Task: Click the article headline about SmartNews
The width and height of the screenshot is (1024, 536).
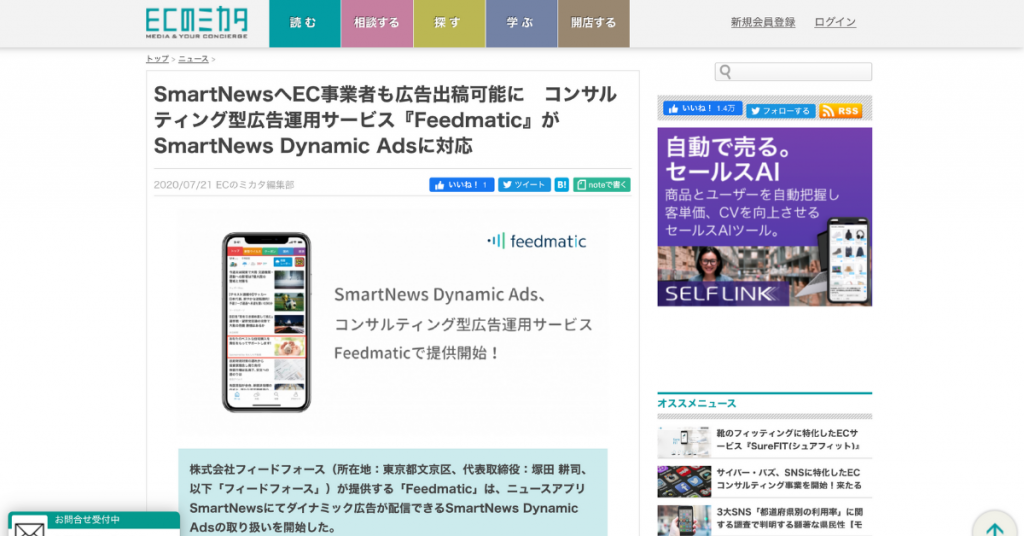Action: (x=385, y=120)
